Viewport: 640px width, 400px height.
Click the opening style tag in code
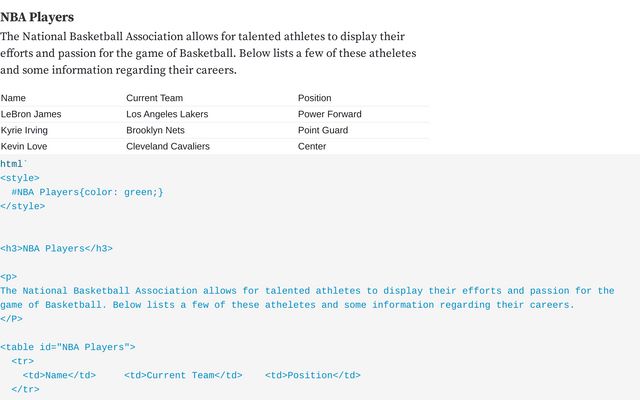(x=20, y=178)
